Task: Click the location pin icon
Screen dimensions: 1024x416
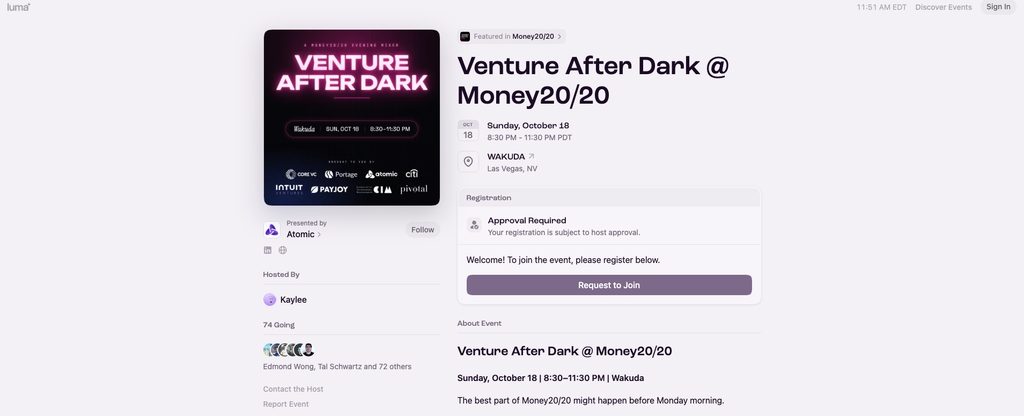Action: click(x=468, y=162)
